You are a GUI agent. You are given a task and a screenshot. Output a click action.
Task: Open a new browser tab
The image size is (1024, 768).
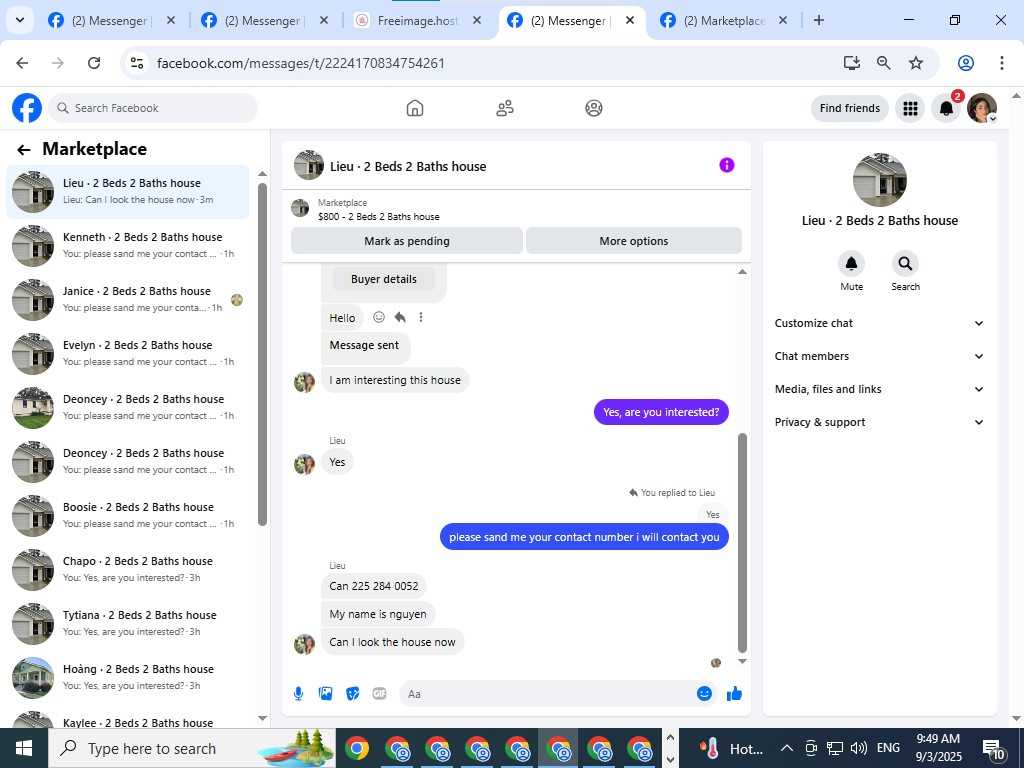point(818,20)
